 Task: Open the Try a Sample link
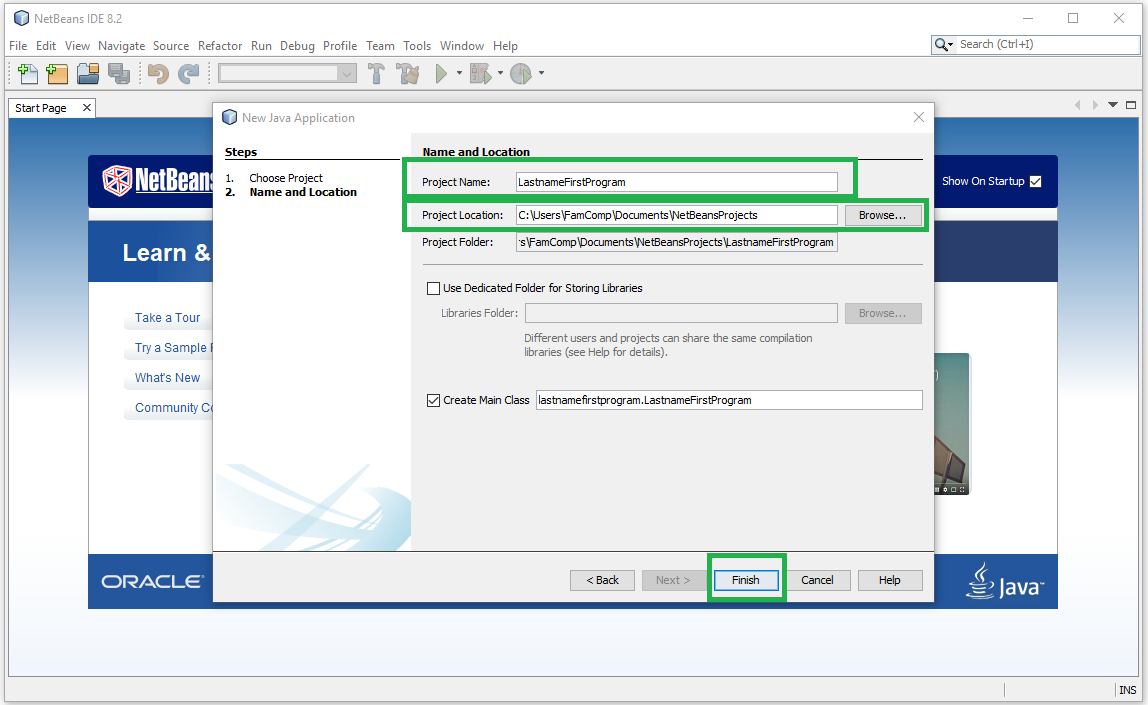point(174,348)
